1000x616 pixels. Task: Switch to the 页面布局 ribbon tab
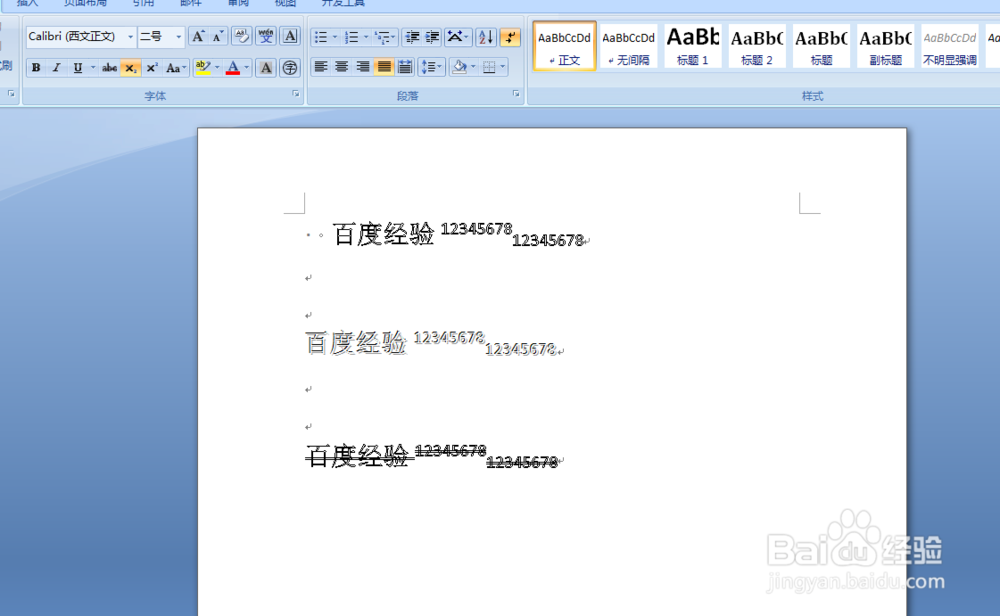coord(85,3)
